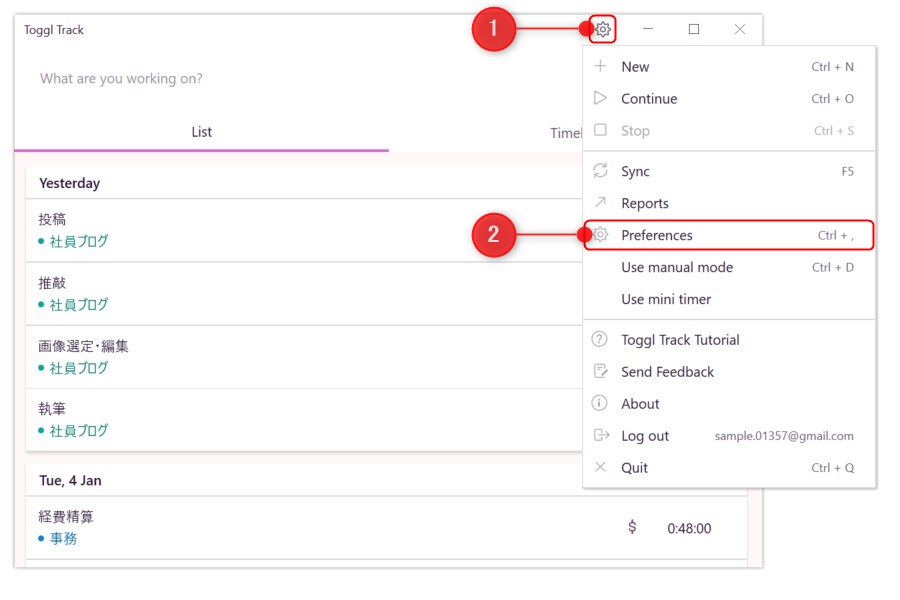Open the About menu item

point(729,404)
